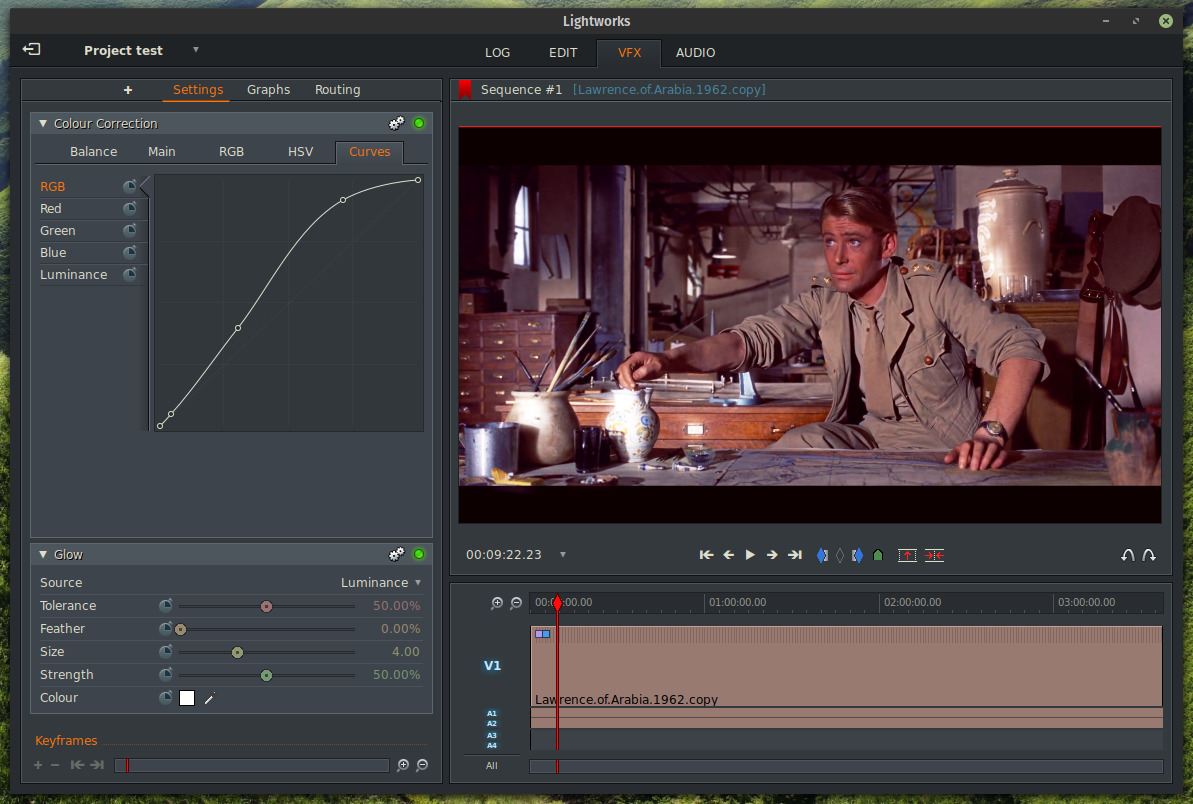Click the exit project icon

(x=31, y=49)
